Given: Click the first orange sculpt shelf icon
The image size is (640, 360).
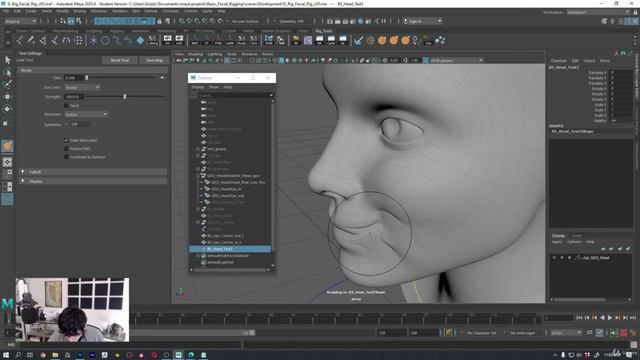Looking at the screenshot, I should pos(382,40).
